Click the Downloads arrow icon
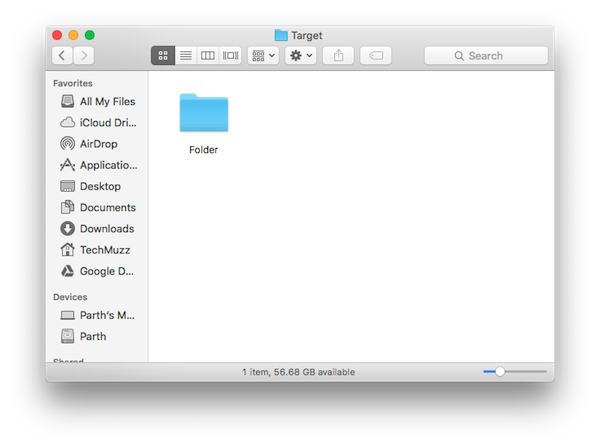The width and height of the screenshot is (600, 447). pos(67,228)
